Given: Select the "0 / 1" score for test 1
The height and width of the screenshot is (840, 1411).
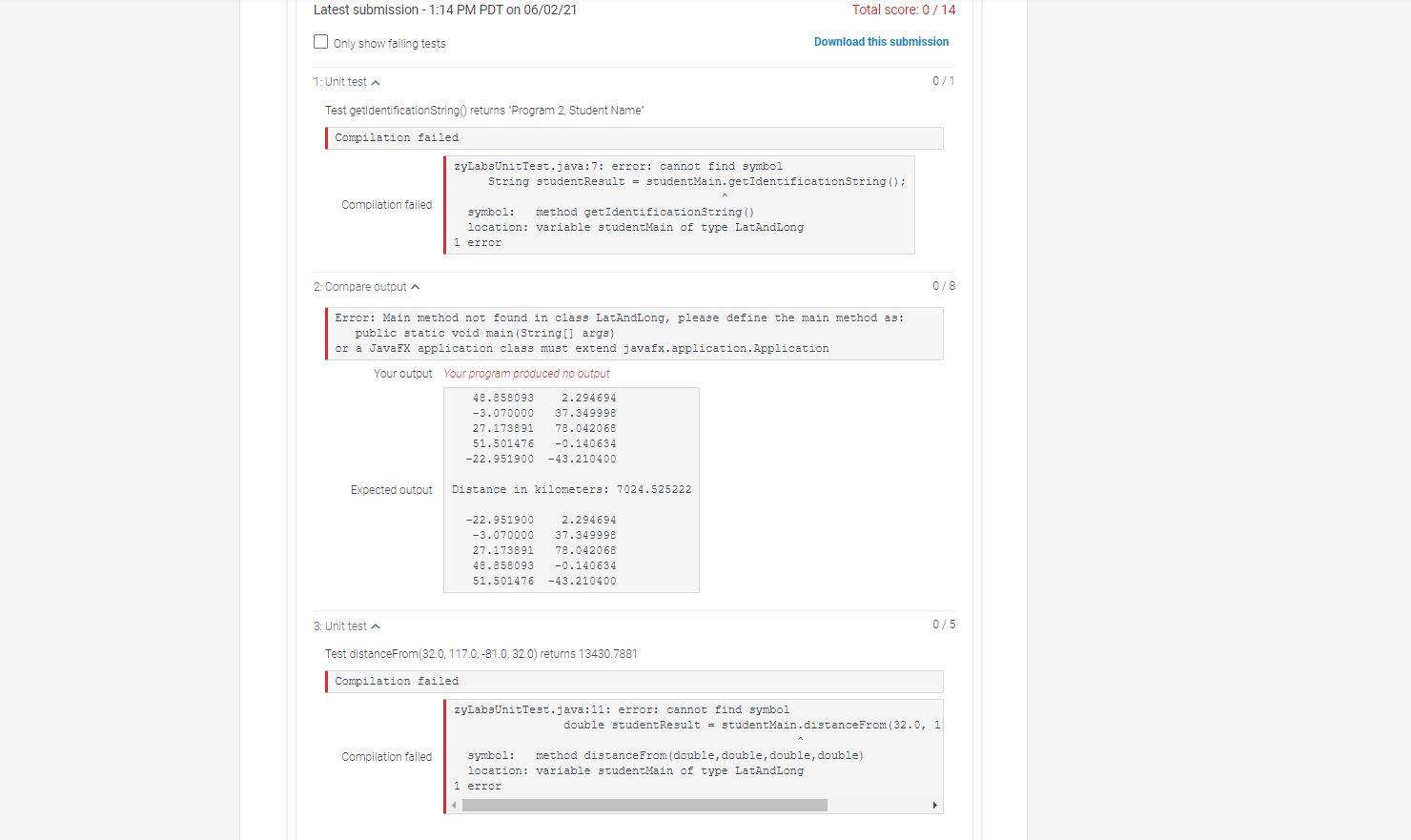Looking at the screenshot, I should (943, 81).
